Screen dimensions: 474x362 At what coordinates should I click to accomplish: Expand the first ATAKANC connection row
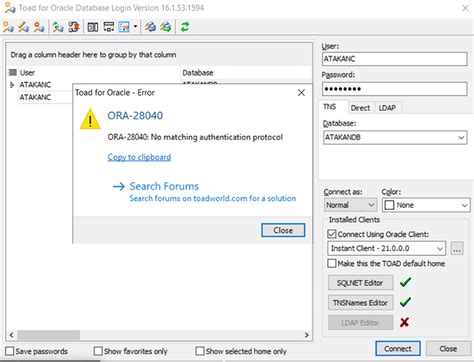[12, 85]
